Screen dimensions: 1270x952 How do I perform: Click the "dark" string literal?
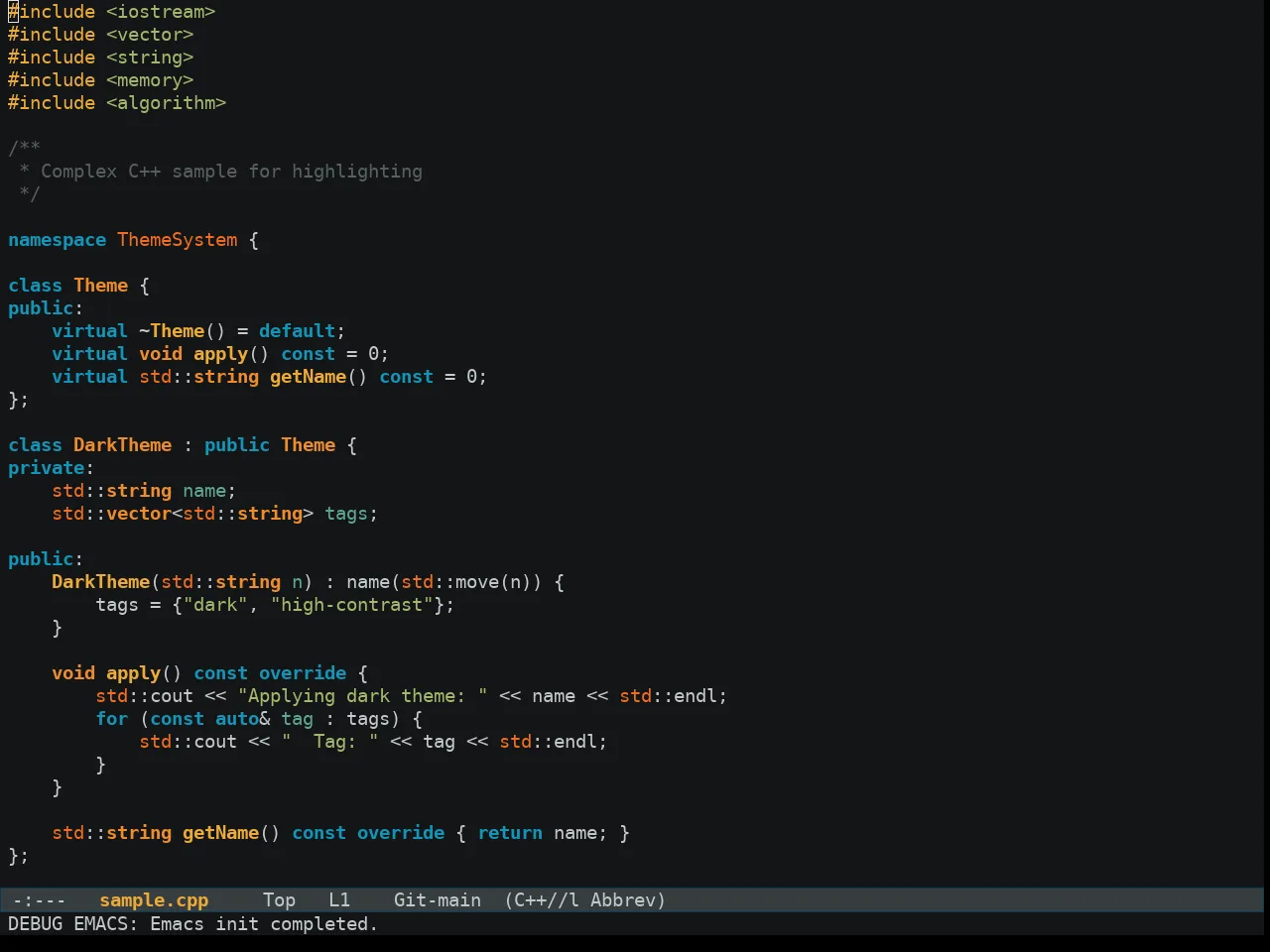pyautogui.click(x=215, y=605)
